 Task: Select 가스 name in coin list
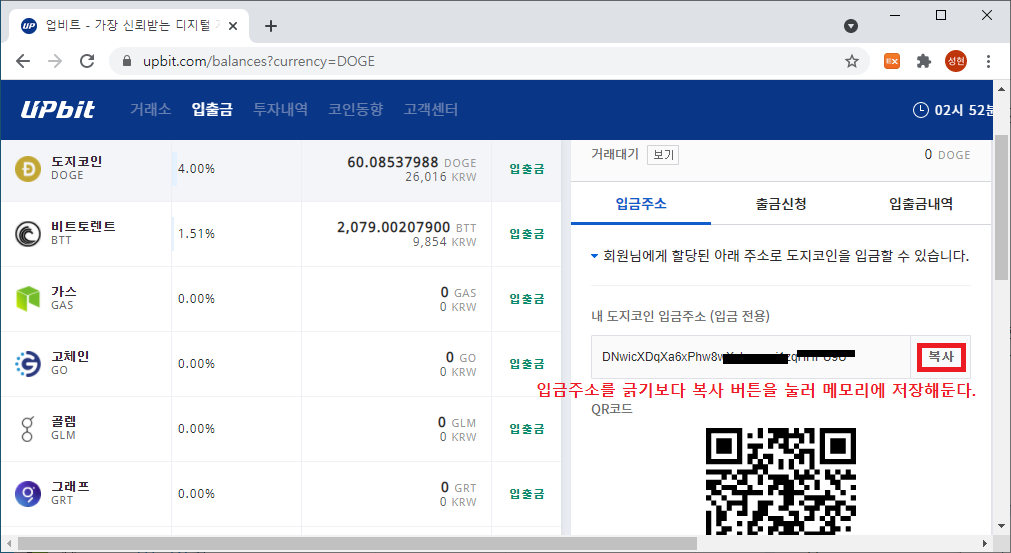coord(64,291)
